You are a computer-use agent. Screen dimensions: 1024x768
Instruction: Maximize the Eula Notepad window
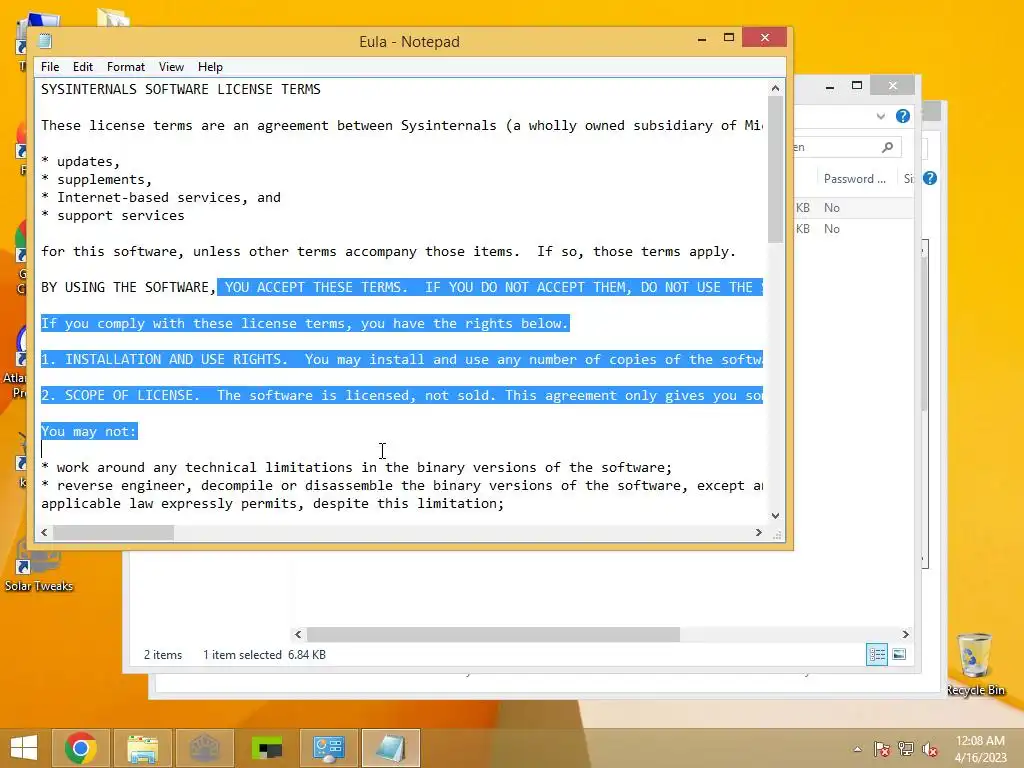coord(729,38)
